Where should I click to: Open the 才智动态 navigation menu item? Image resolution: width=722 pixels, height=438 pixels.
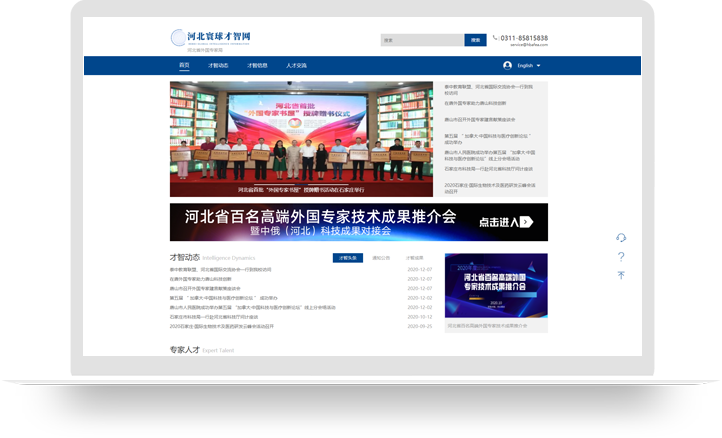pyautogui.click(x=218, y=65)
